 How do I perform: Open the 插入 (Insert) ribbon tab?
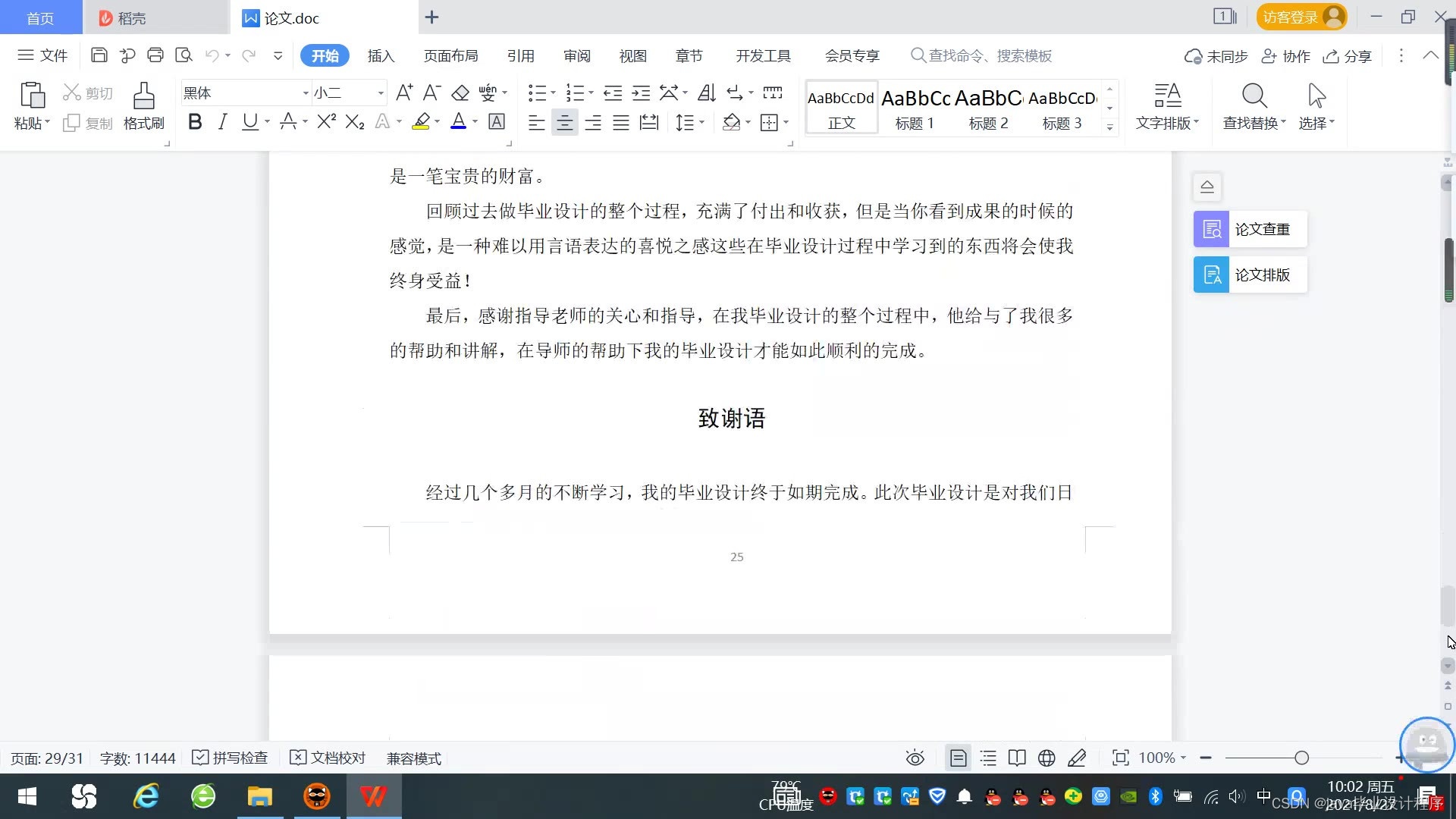click(x=381, y=55)
